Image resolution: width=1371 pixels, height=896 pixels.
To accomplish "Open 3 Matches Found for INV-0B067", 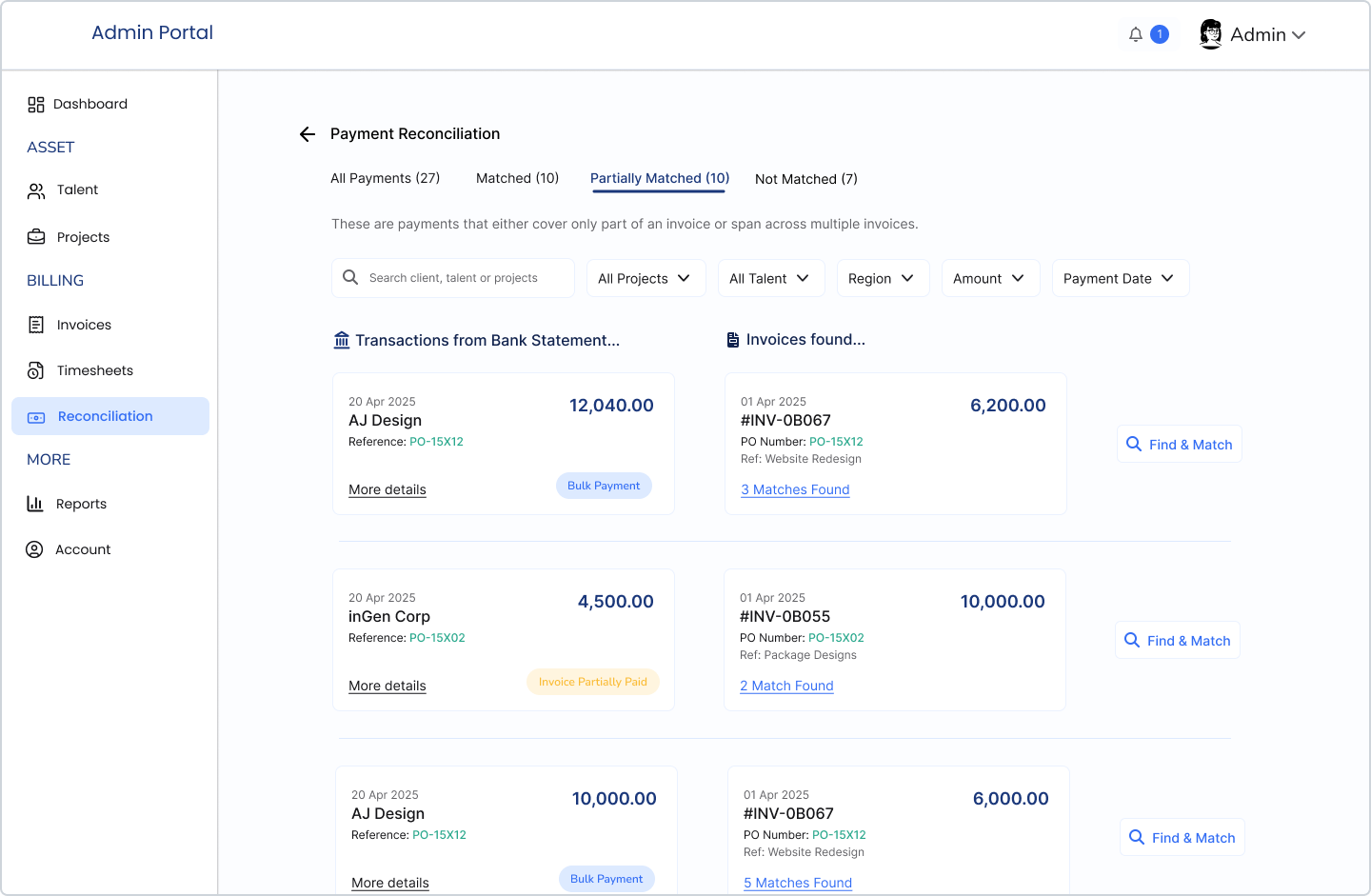I will click(795, 489).
